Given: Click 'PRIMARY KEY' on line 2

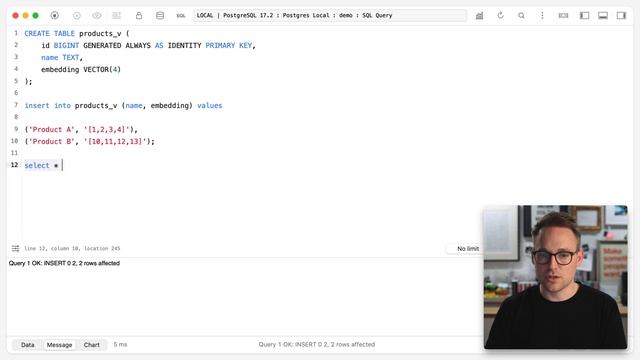Looking at the screenshot, I should [x=229, y=45].
